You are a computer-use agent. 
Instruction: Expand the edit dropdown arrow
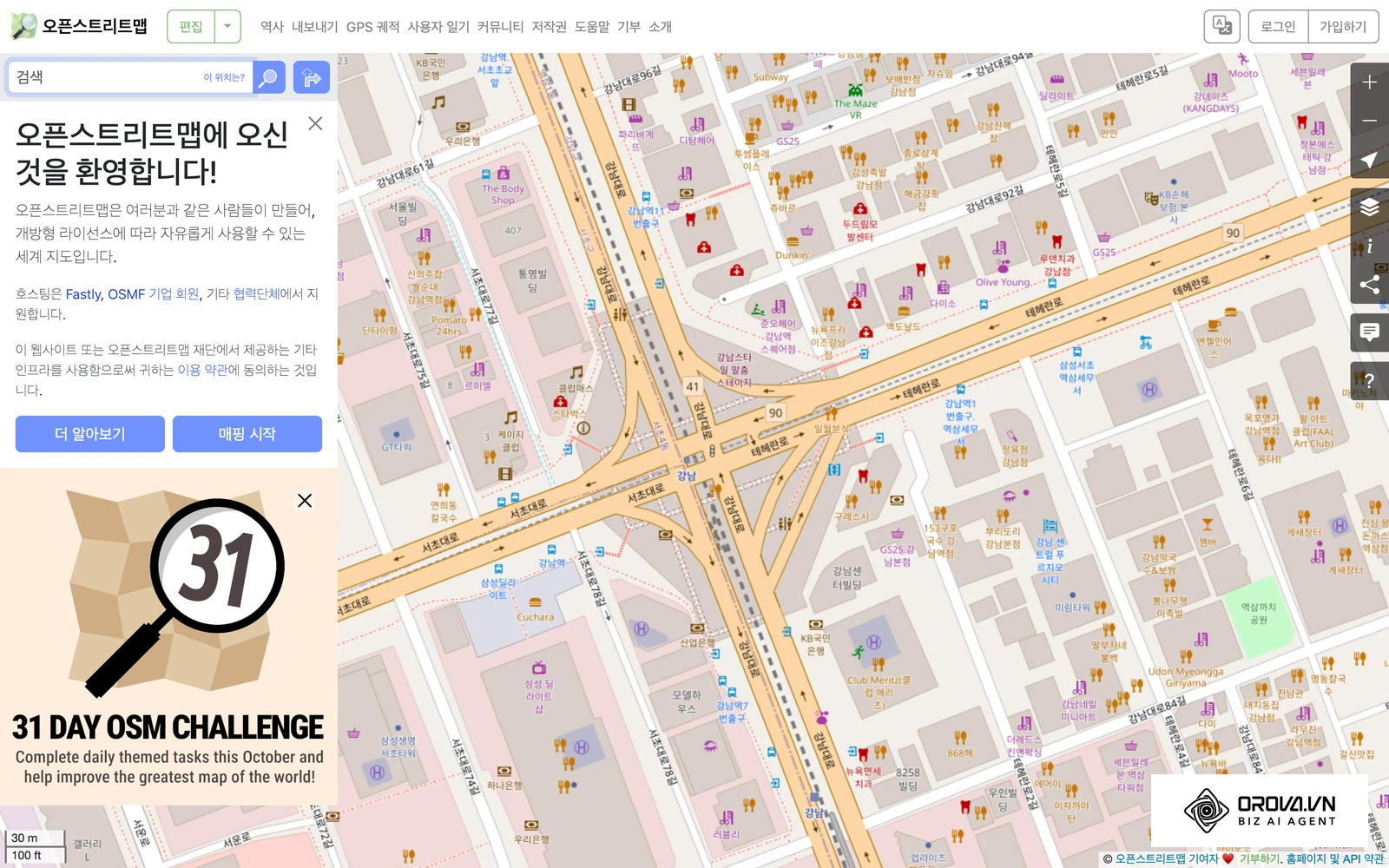[x=227, y=27]
